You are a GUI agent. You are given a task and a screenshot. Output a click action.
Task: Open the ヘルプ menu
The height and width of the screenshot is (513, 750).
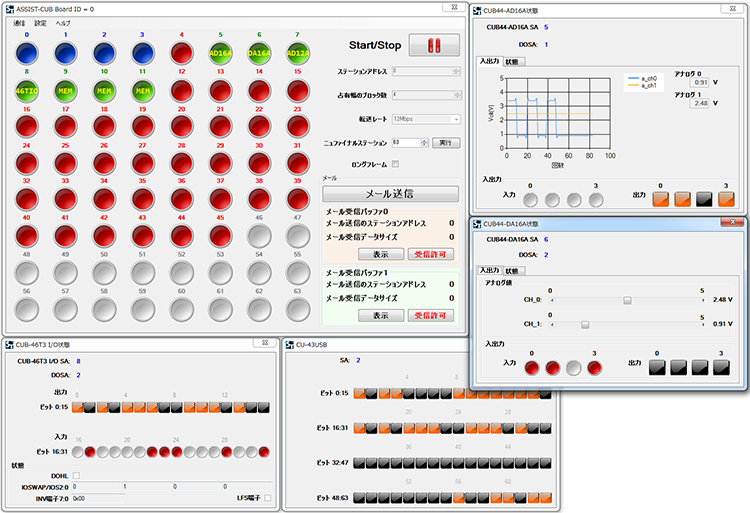pos(63,23)
